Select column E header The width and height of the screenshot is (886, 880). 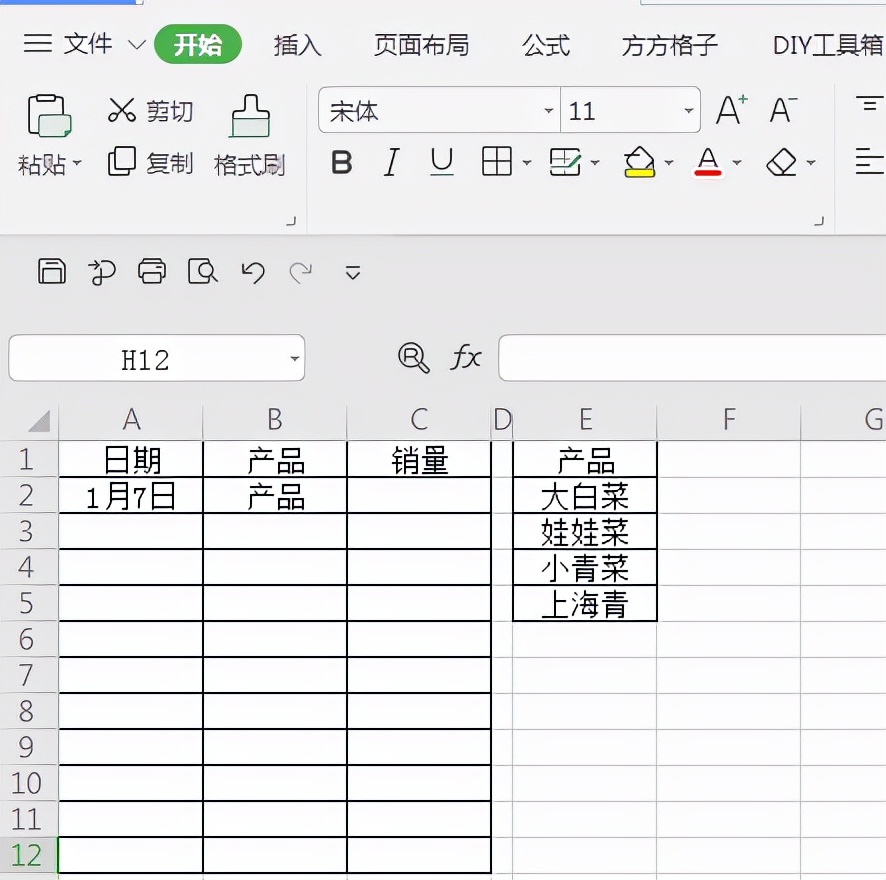click(x=585, y=420)
